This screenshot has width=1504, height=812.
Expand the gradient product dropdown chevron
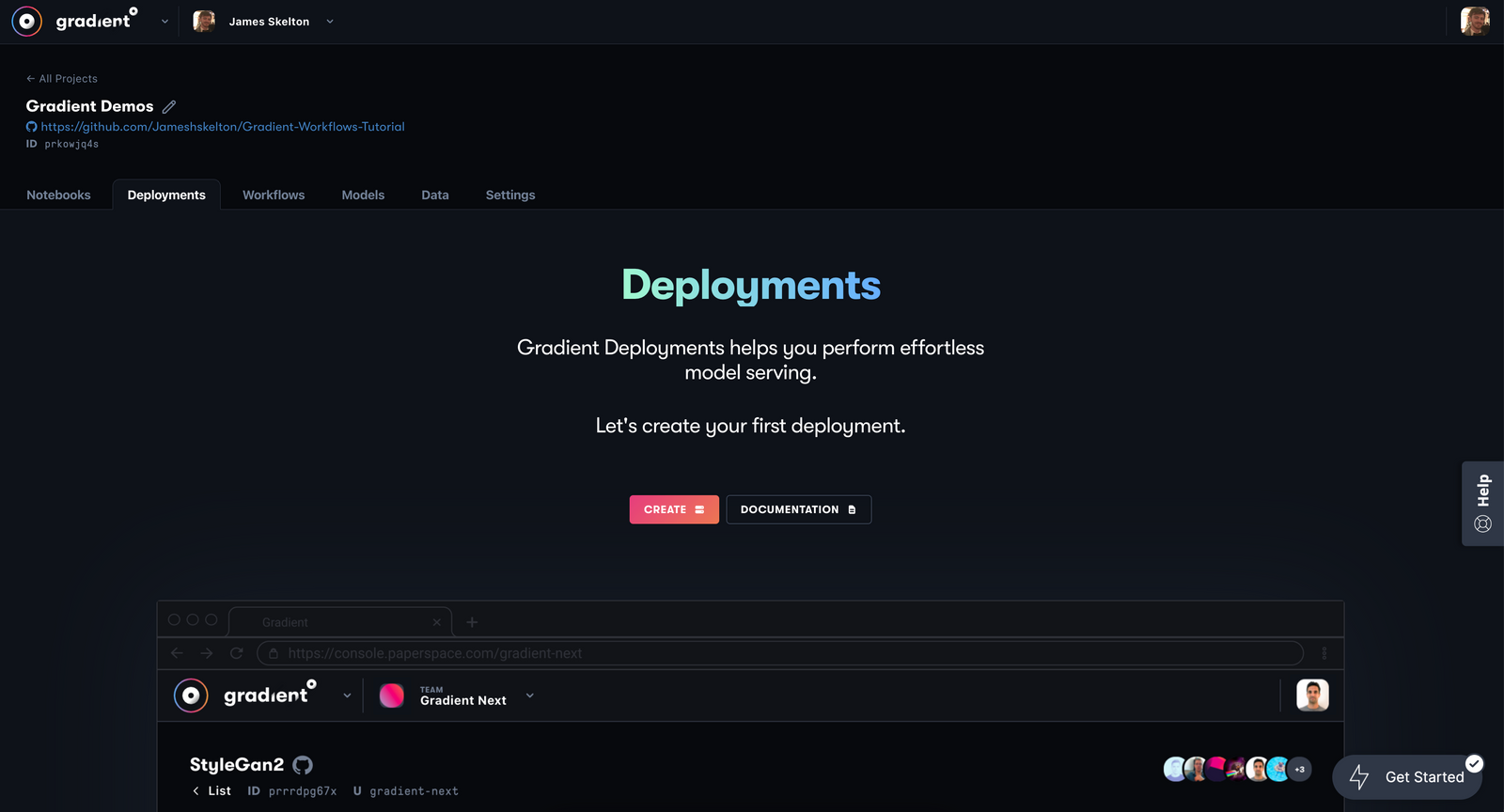(164, 22)
